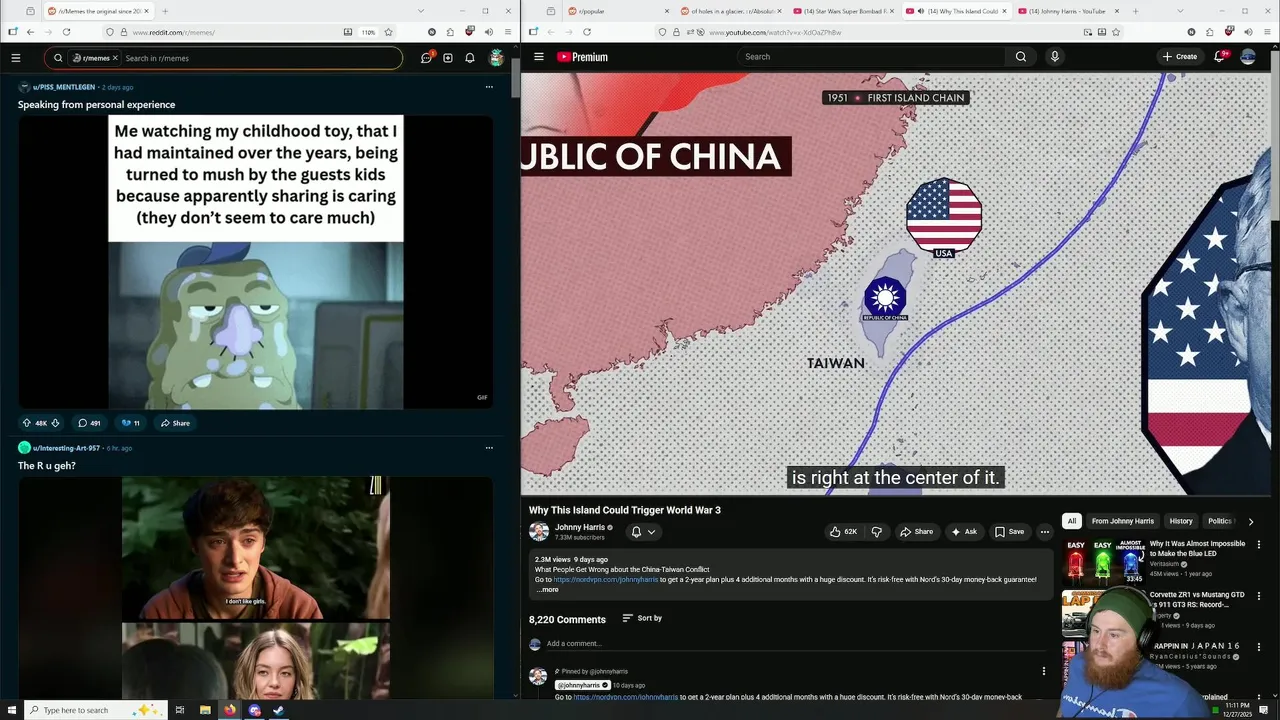This screenshot has height=720, width=1280.
Task: Click the Taiwan map video player
Action: click(x=898, y=284)
